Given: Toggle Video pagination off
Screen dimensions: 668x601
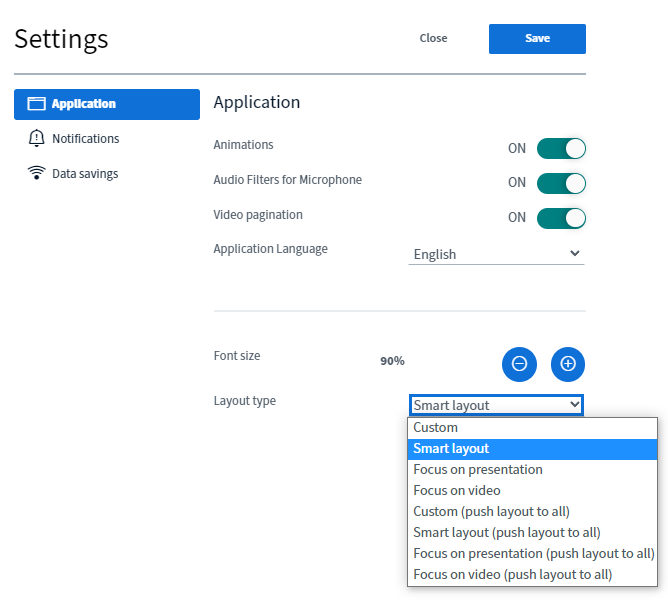Looking at the screenshot, I should point(561,218).
